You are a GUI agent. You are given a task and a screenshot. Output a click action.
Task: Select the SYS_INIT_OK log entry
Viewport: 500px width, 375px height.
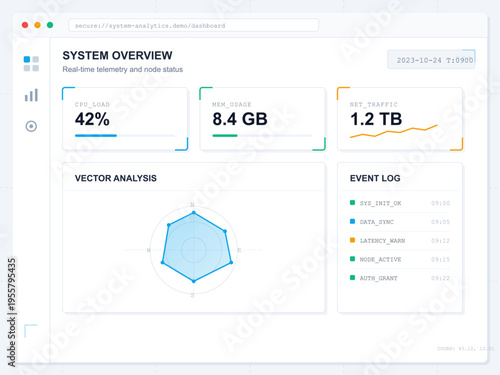click(x=400, y=203)
